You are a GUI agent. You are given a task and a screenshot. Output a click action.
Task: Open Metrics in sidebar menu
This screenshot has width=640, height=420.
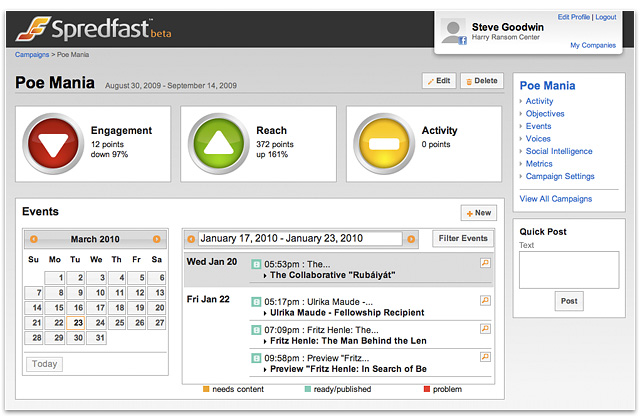point(539,164)
